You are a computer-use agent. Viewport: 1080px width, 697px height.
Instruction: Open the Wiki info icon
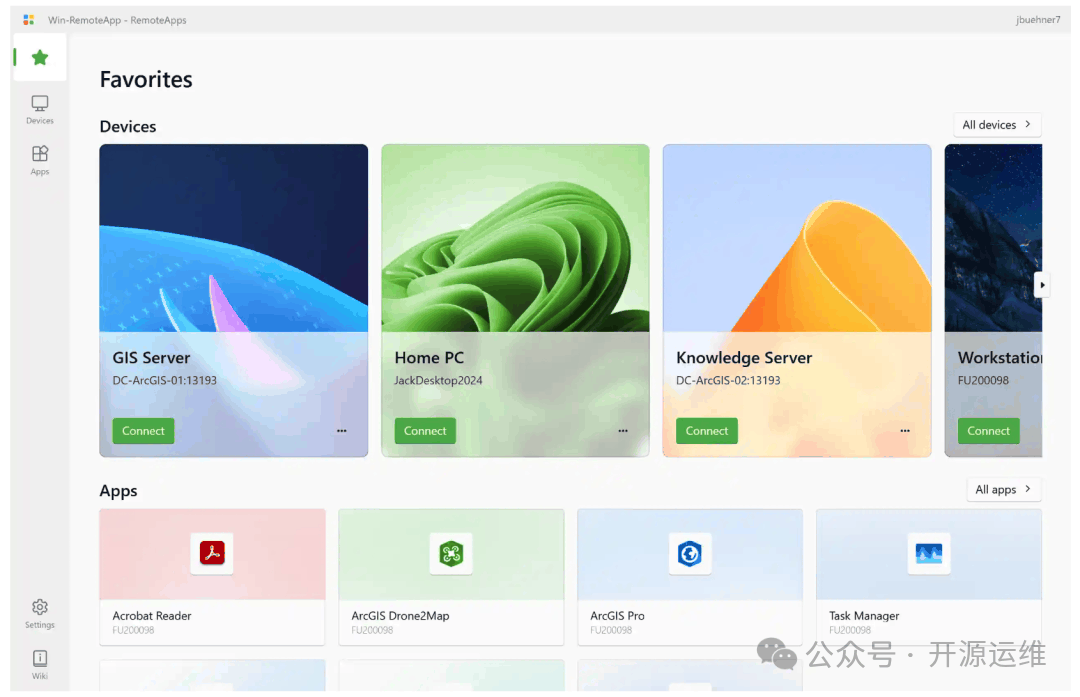pos(40,664)
